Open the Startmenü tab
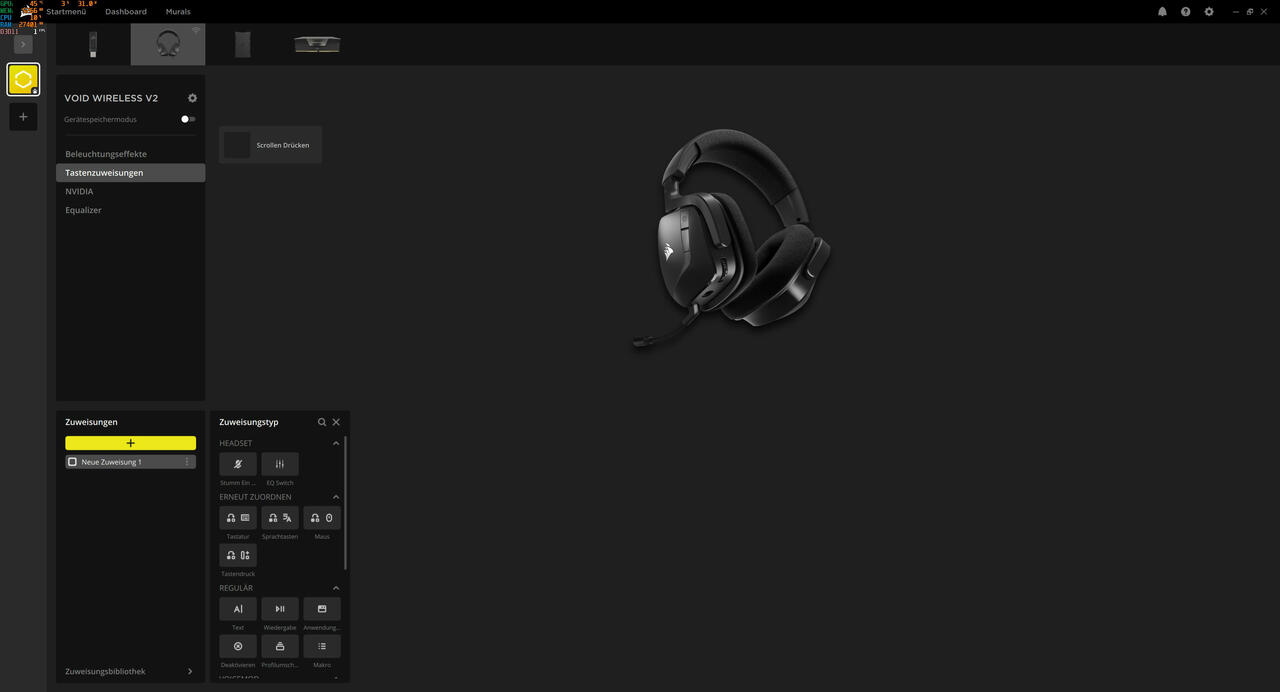 [66, 12]
